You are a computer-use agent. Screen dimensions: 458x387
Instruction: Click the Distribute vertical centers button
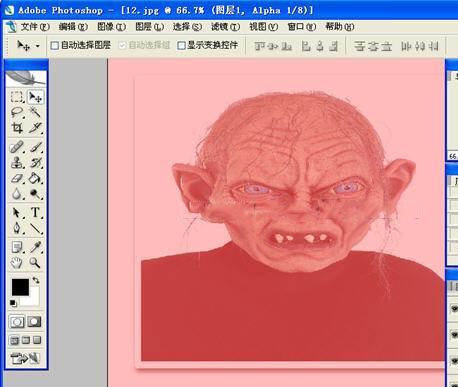(373, 46)
